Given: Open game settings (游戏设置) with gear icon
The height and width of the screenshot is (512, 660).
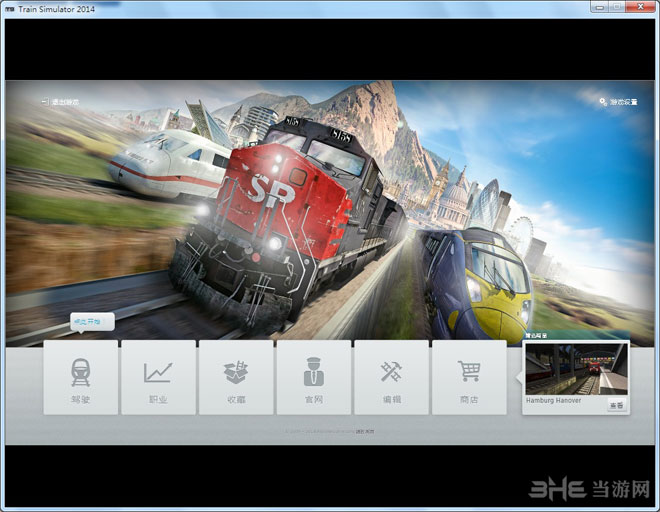Looking at the screenshot, I should point(618,101).
